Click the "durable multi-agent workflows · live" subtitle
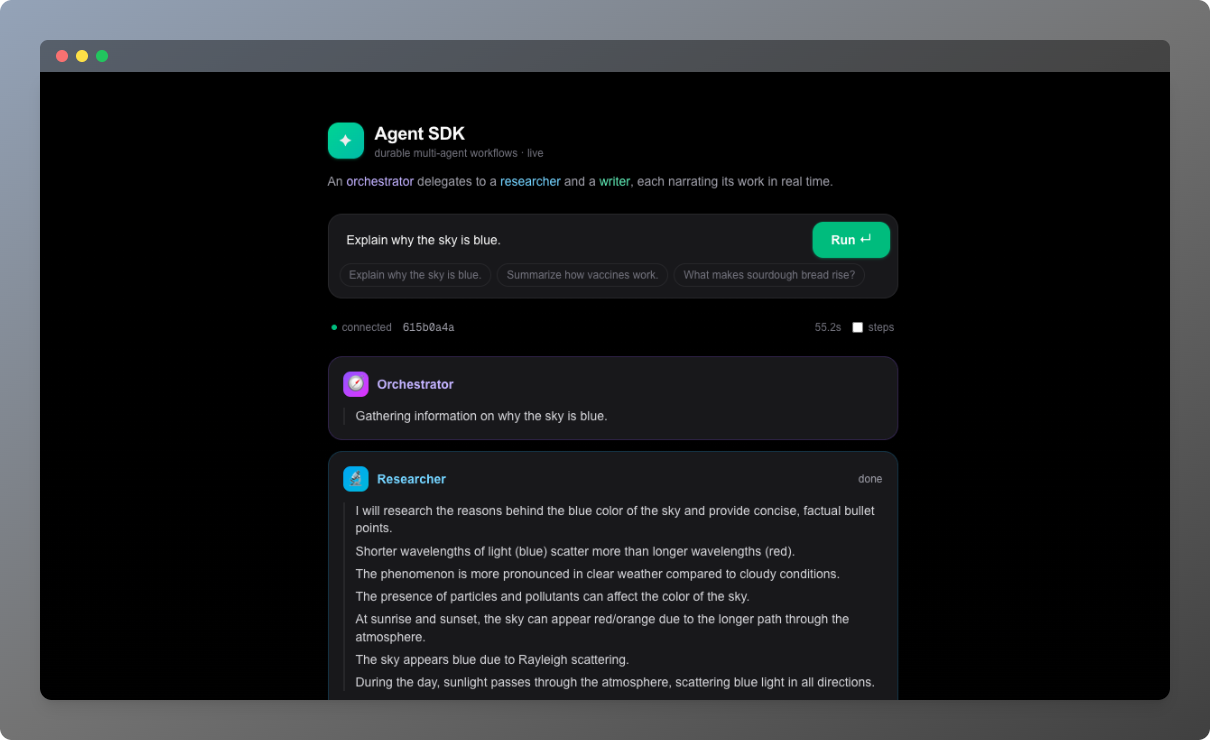This screenshot has width=1210, height=740. [x=459, y=153]
